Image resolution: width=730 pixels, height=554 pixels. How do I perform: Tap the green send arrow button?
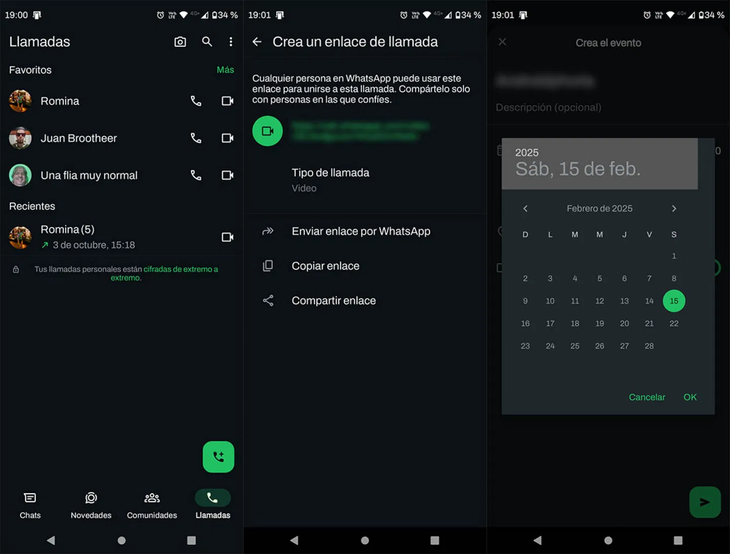[705, 502]
